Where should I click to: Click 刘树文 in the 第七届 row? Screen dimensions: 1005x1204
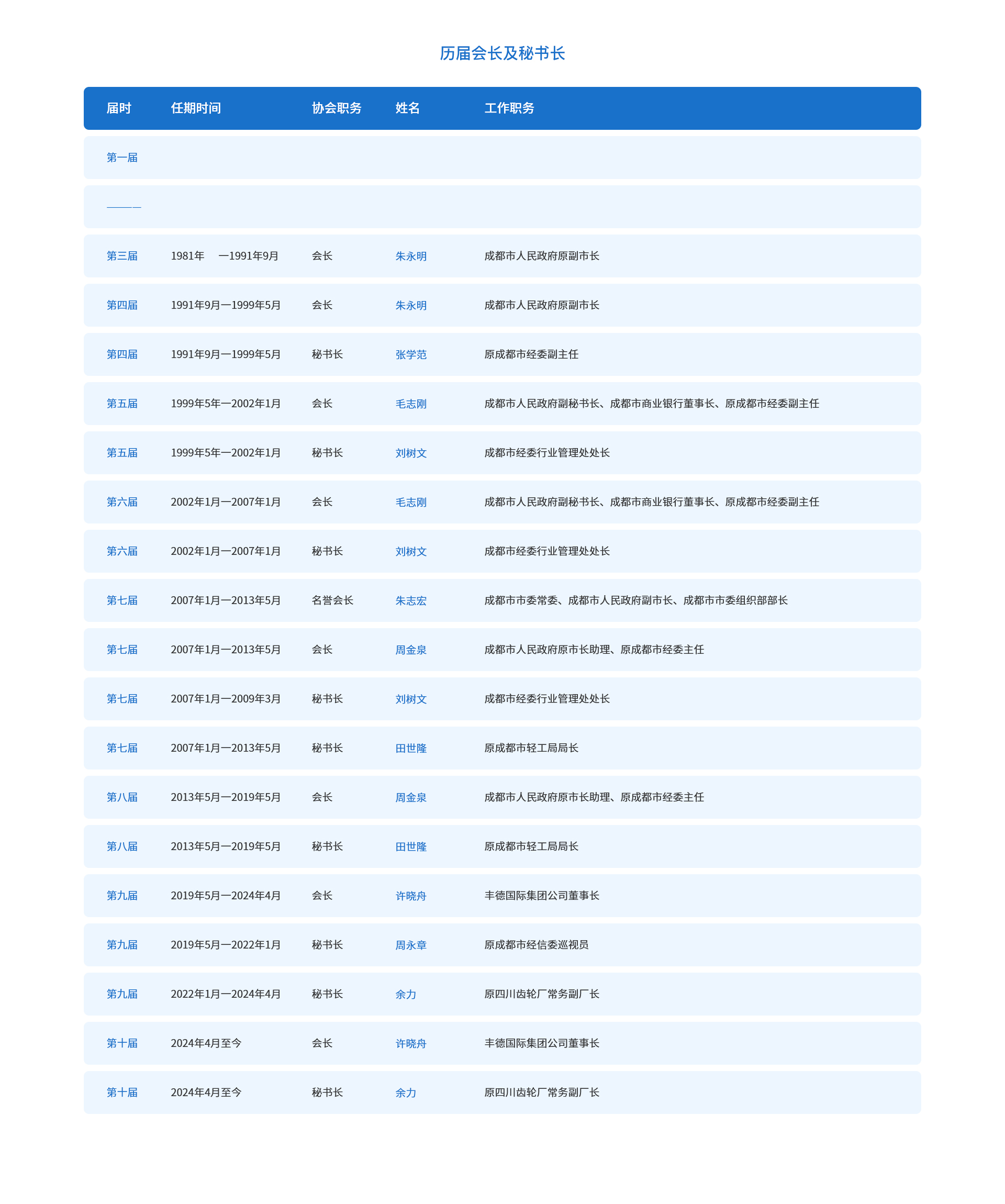click(x=411, y=699)
